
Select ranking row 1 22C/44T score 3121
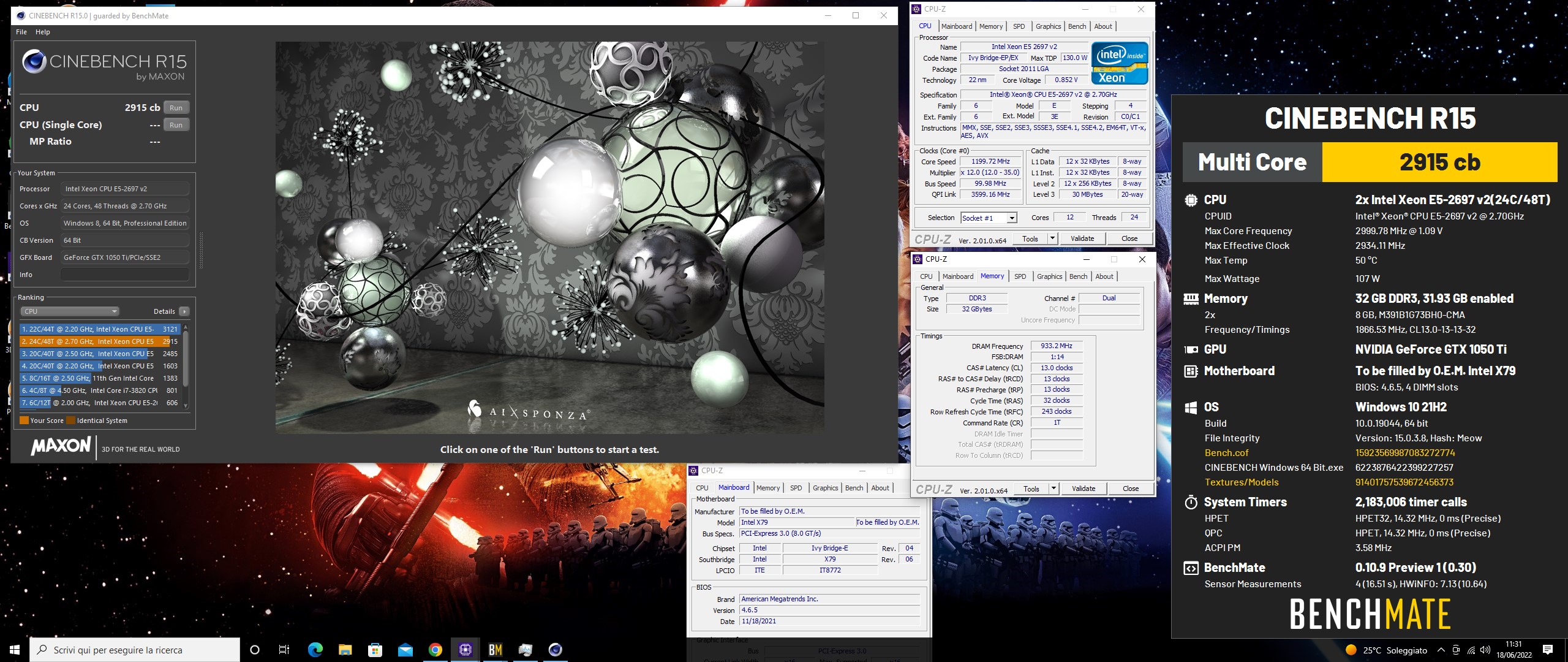coord(100,329)
